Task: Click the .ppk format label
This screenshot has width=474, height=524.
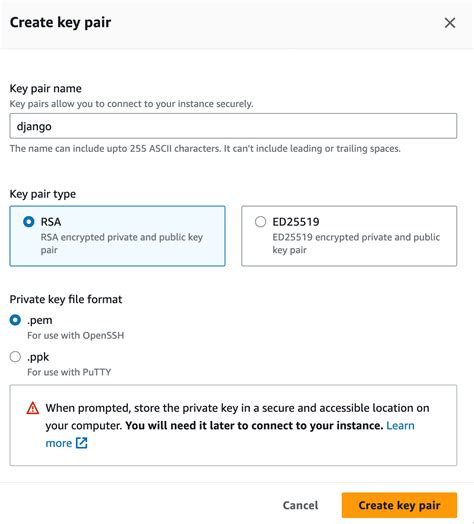Action: (38, 357)
